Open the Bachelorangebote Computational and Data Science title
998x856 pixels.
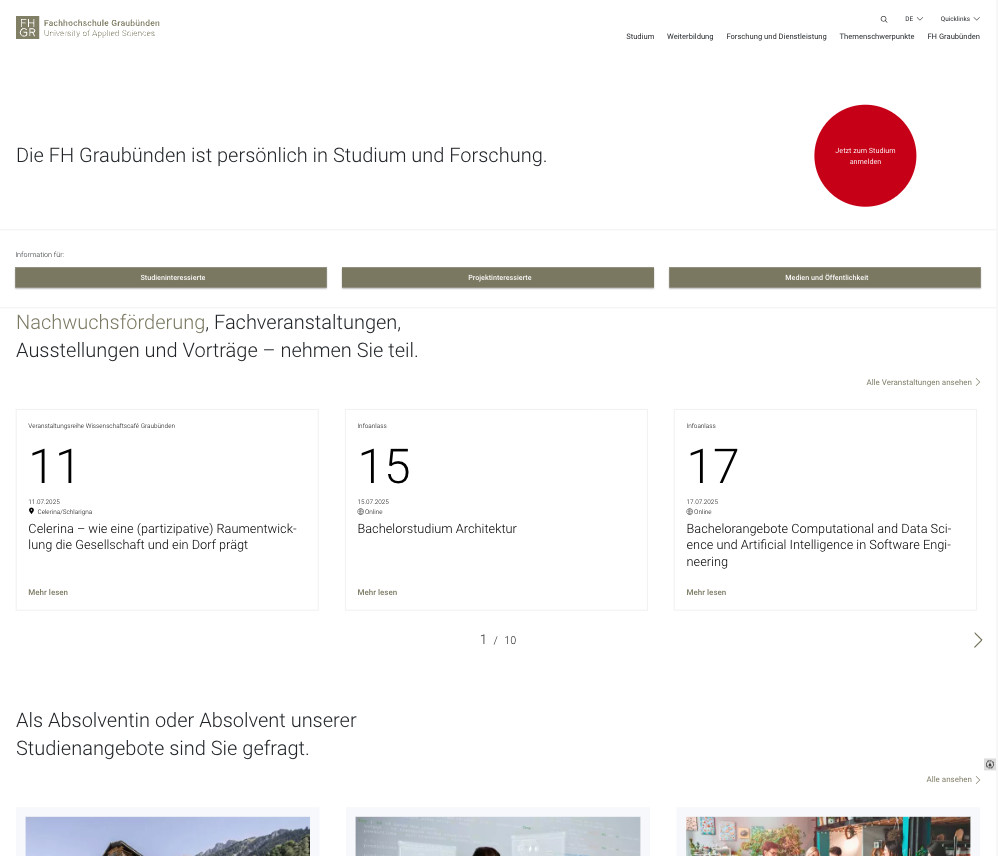point(819,545)
